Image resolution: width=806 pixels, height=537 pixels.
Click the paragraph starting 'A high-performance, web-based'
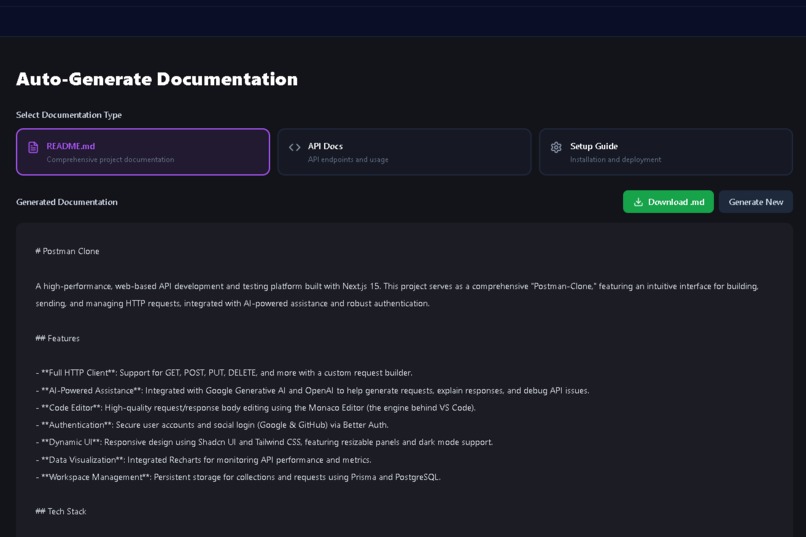[397, 295]
